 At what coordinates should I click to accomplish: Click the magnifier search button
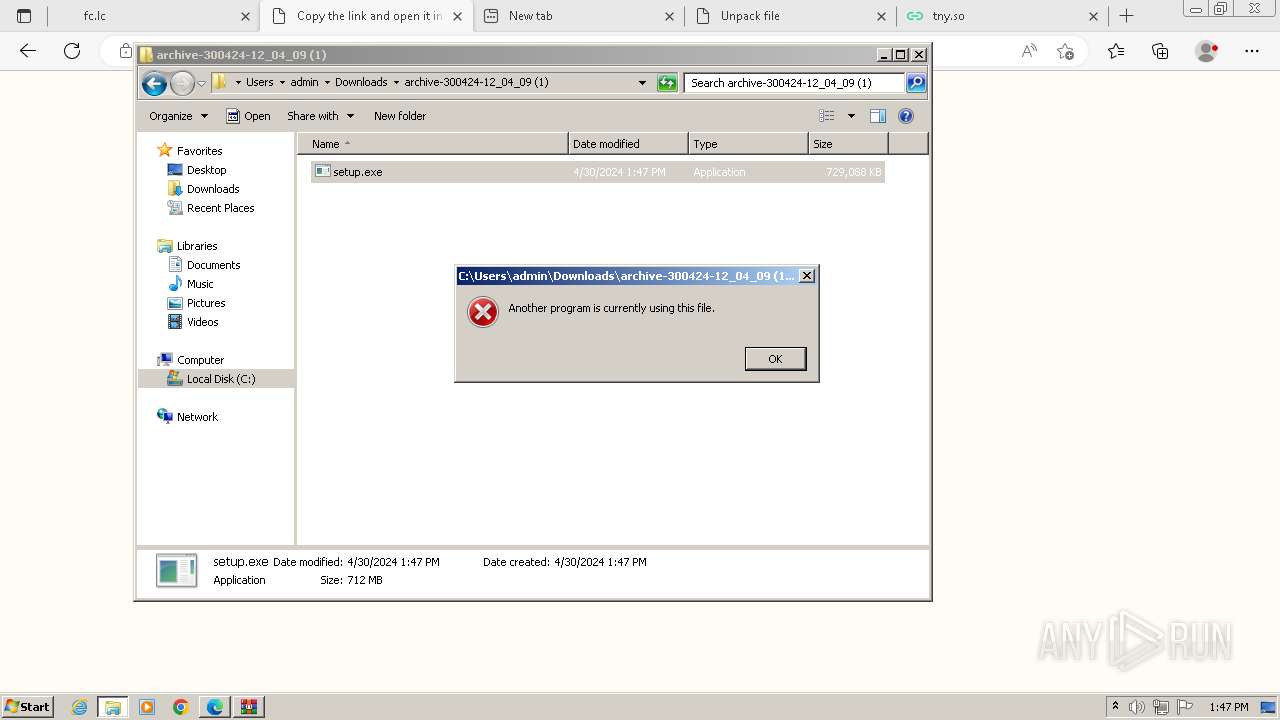coord(916,83)
